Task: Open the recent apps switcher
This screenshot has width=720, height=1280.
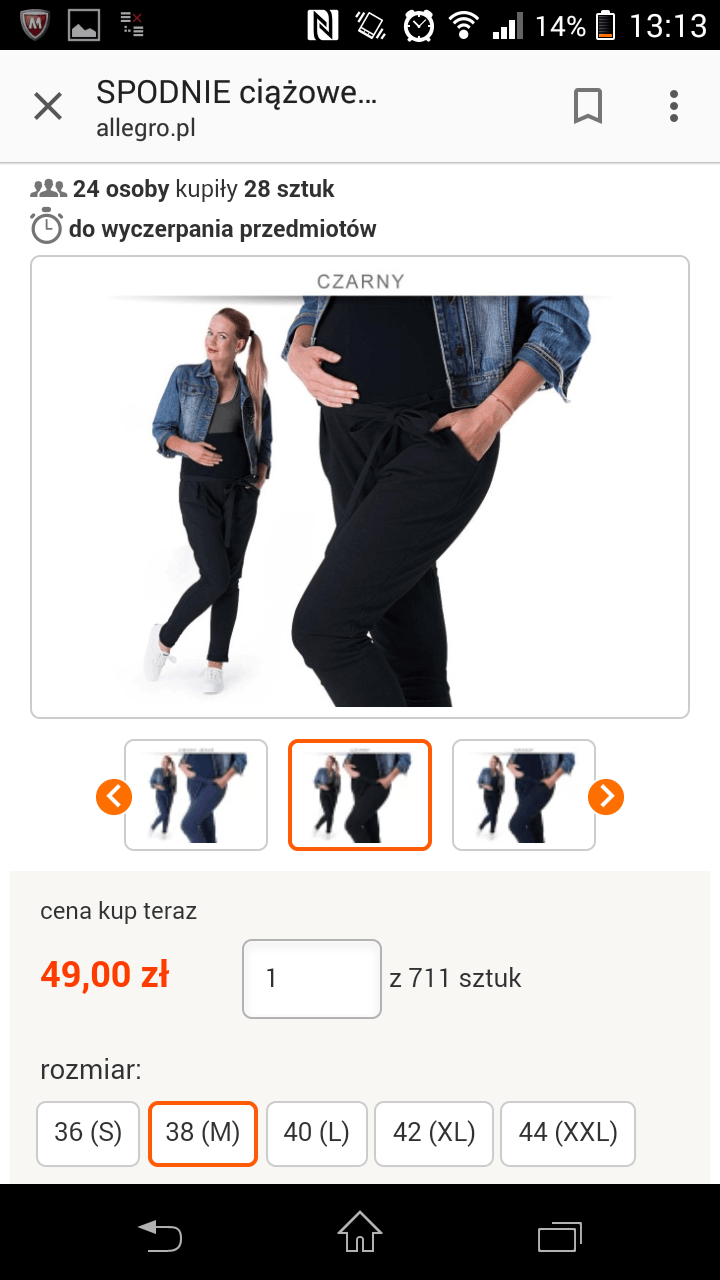Action: tap(560, 1234)
